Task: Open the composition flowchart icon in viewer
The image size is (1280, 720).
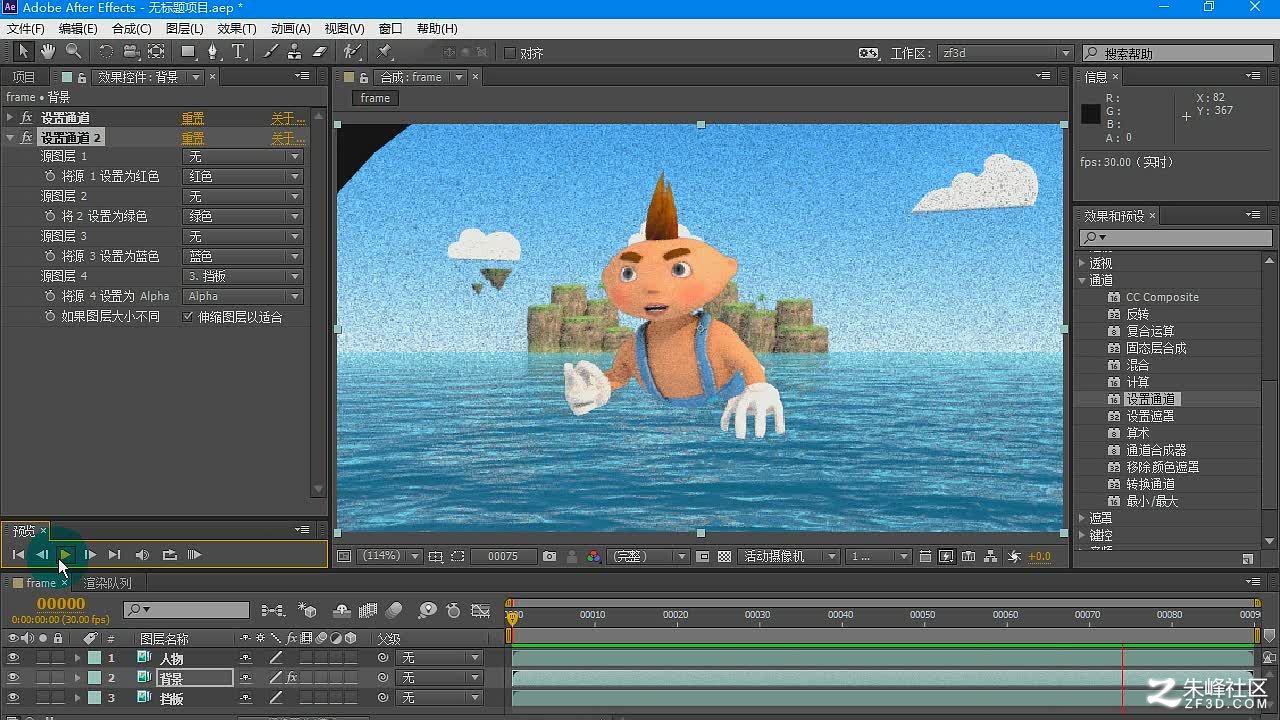Action: click(990, 556)
